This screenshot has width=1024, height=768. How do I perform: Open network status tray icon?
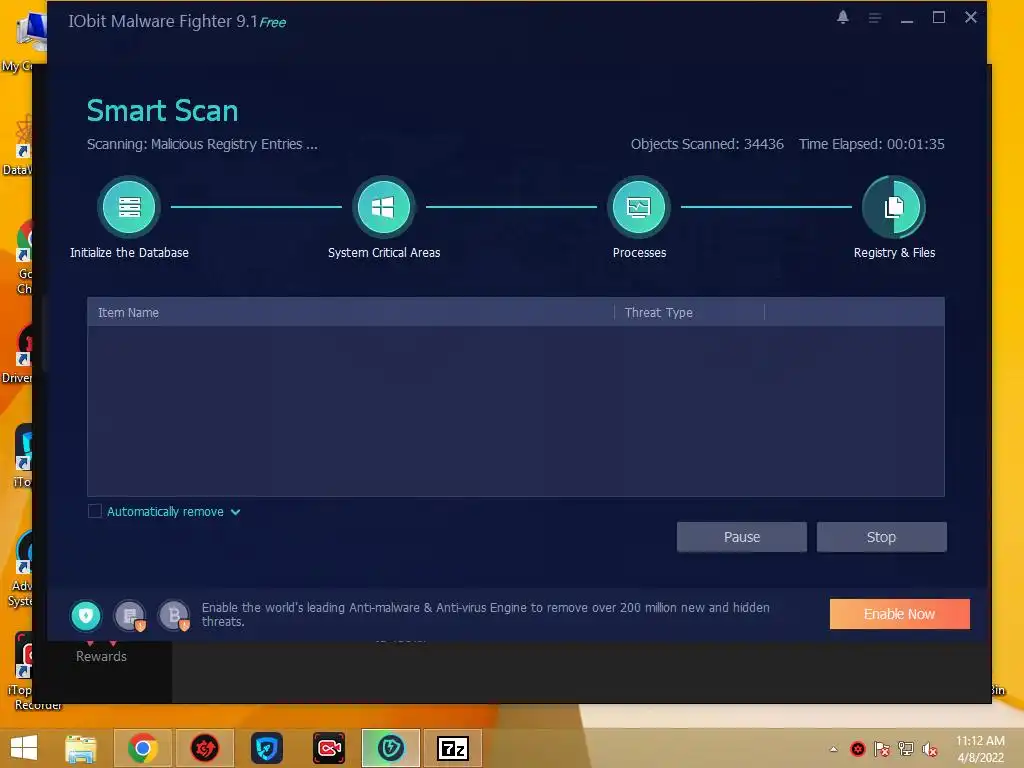click(x=906, y=749)
